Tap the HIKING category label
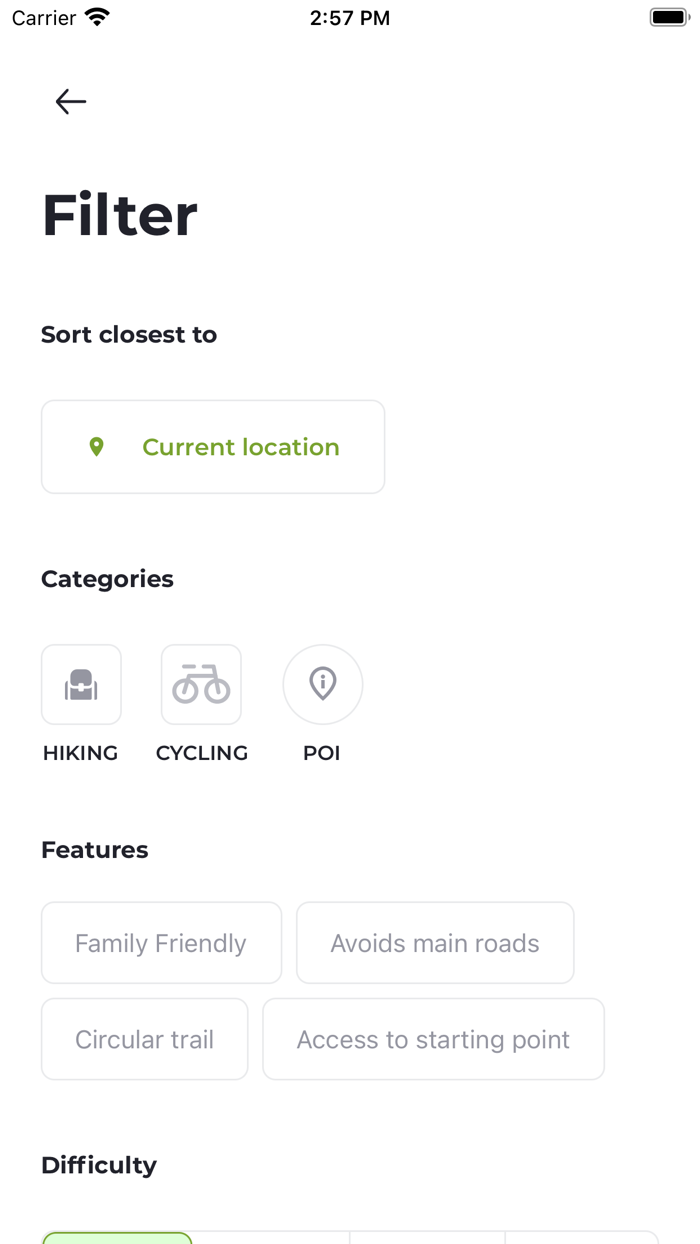 point(80,753)
